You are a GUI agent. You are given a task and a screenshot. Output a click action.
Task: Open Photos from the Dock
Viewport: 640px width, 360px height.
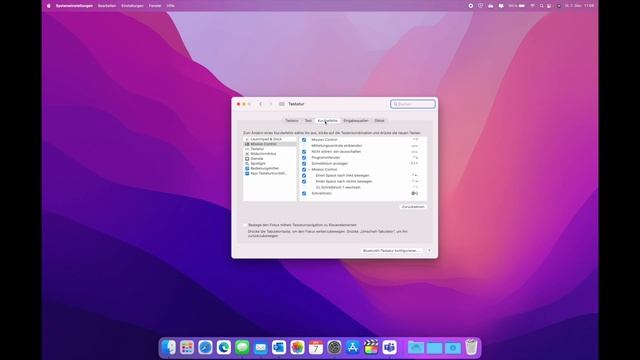tap(298, 347)
